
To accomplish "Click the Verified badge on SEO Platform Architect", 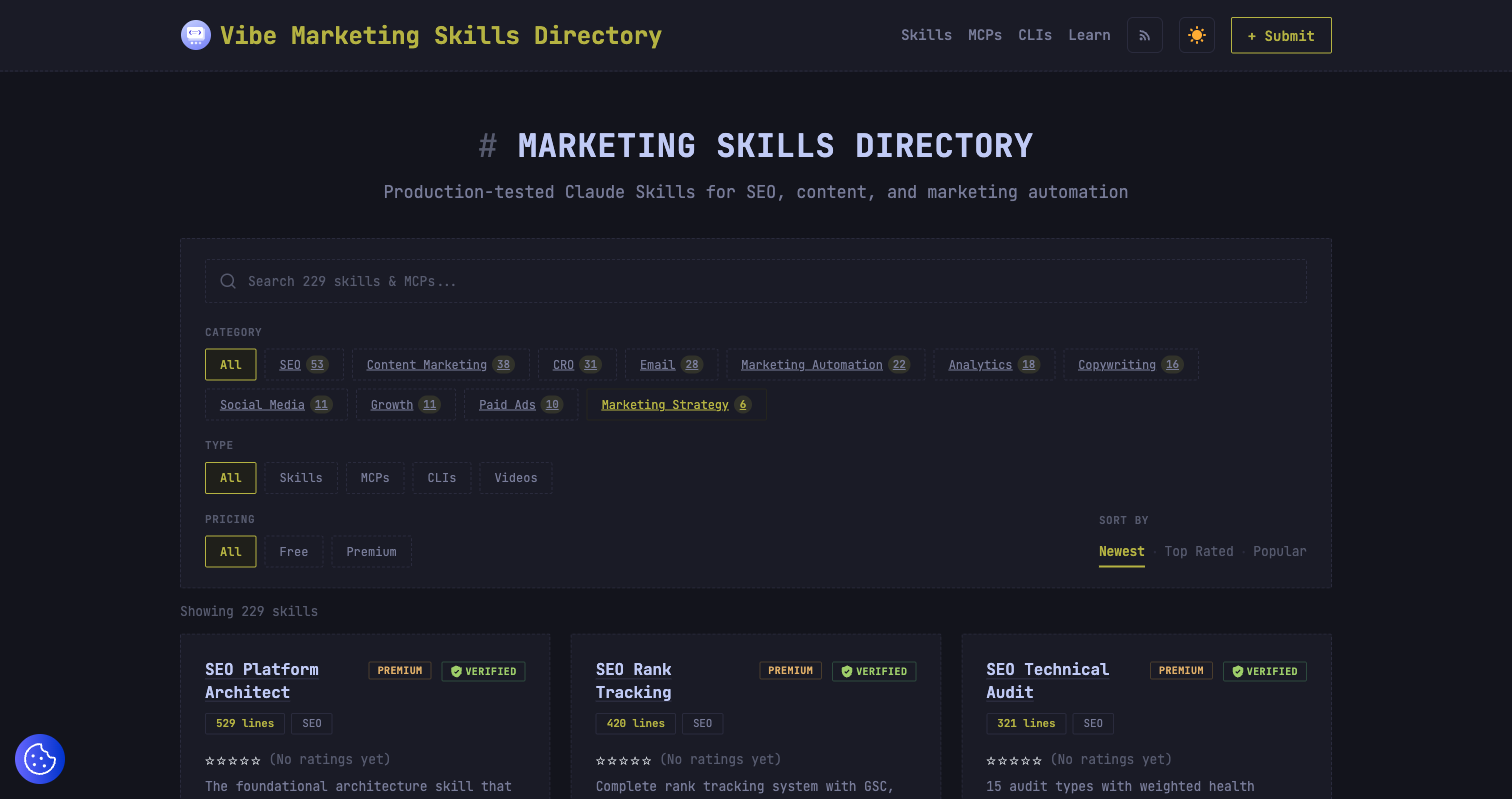I will pos(483,671).
